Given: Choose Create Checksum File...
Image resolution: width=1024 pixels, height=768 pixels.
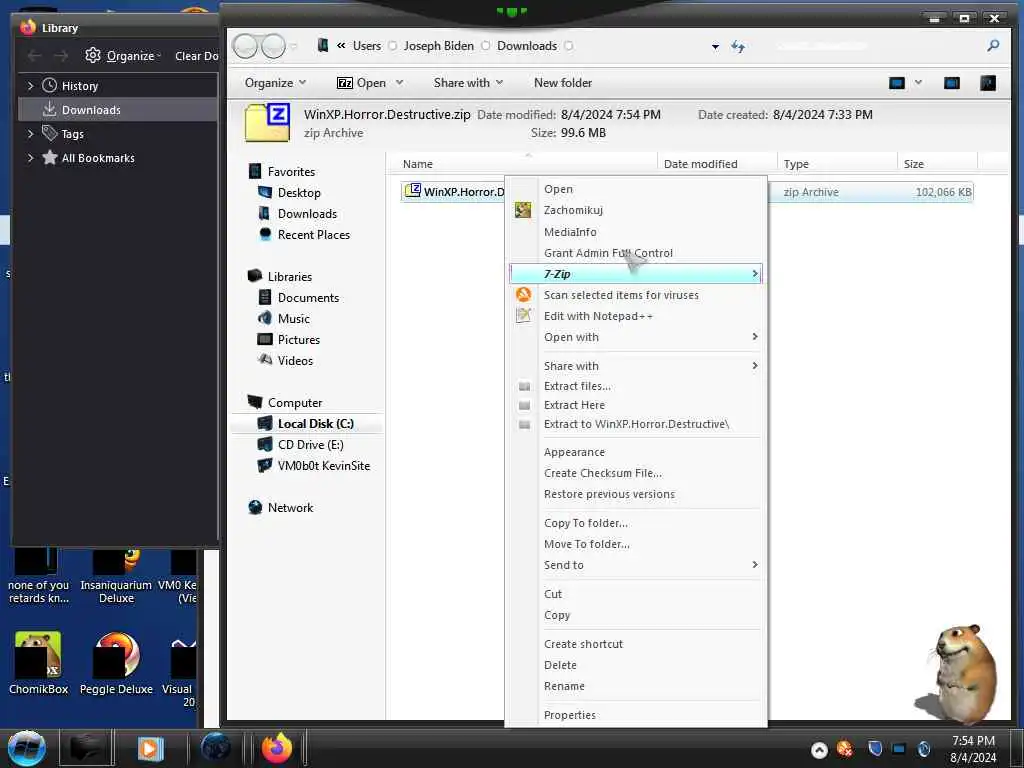Looking at the screenshot, I should click(x=603, y=473).
